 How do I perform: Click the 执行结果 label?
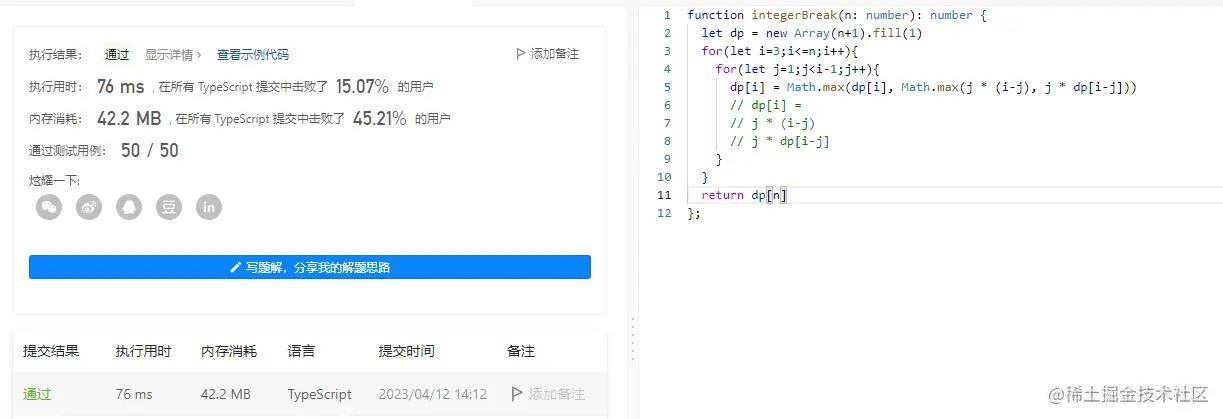point(56,55)
